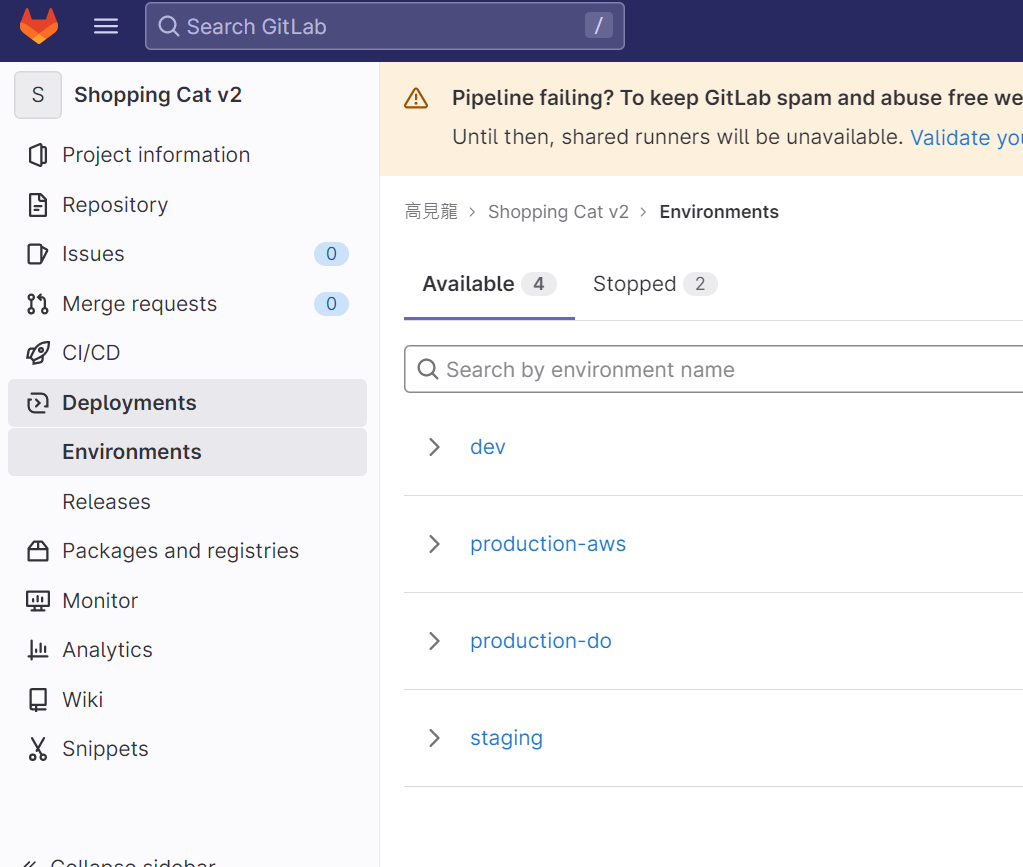
Task: Click the Merge requests count badge
Action: (x=331, y=304)
